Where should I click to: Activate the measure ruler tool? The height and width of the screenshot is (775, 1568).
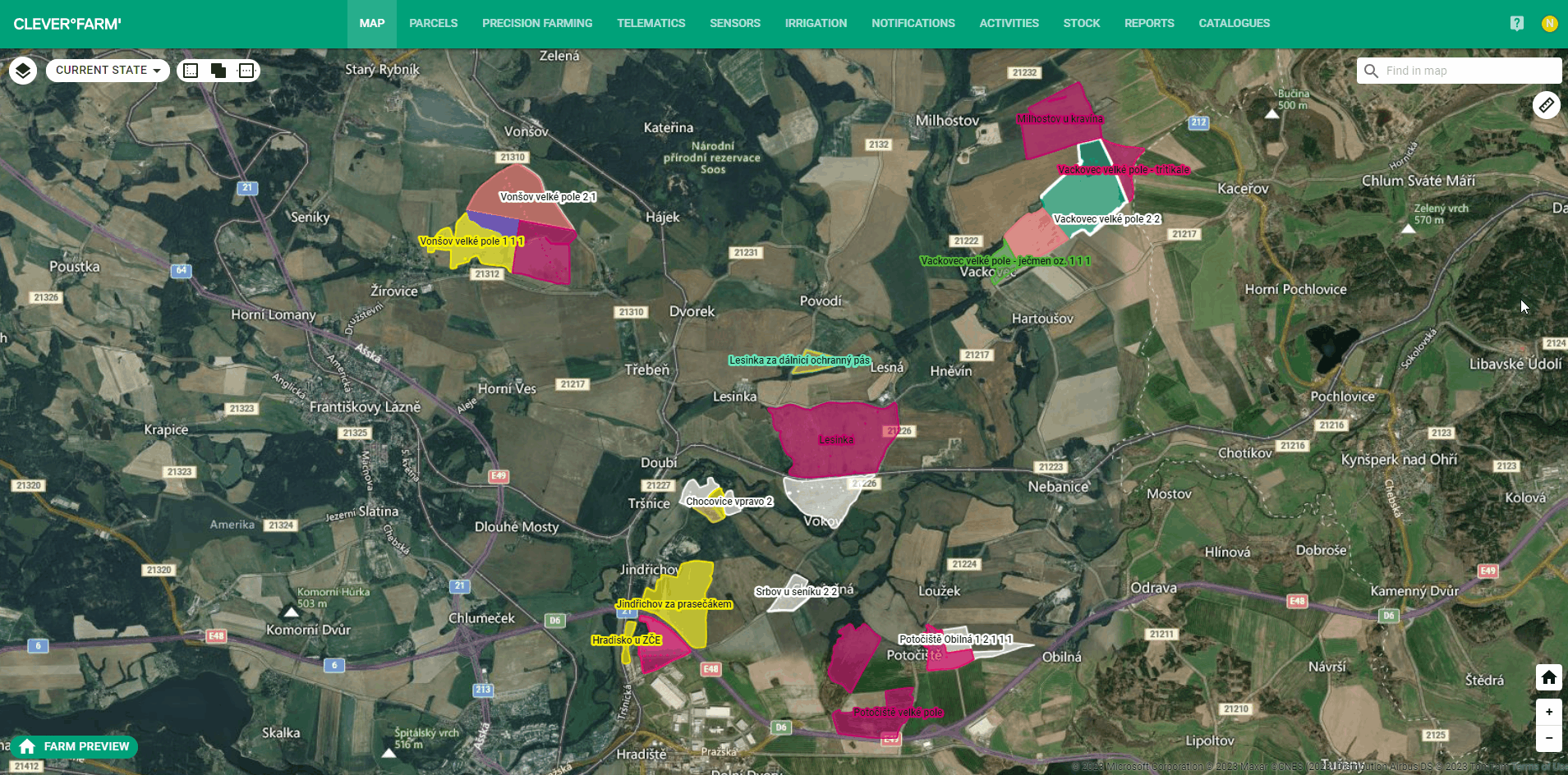click(1547, 105)
